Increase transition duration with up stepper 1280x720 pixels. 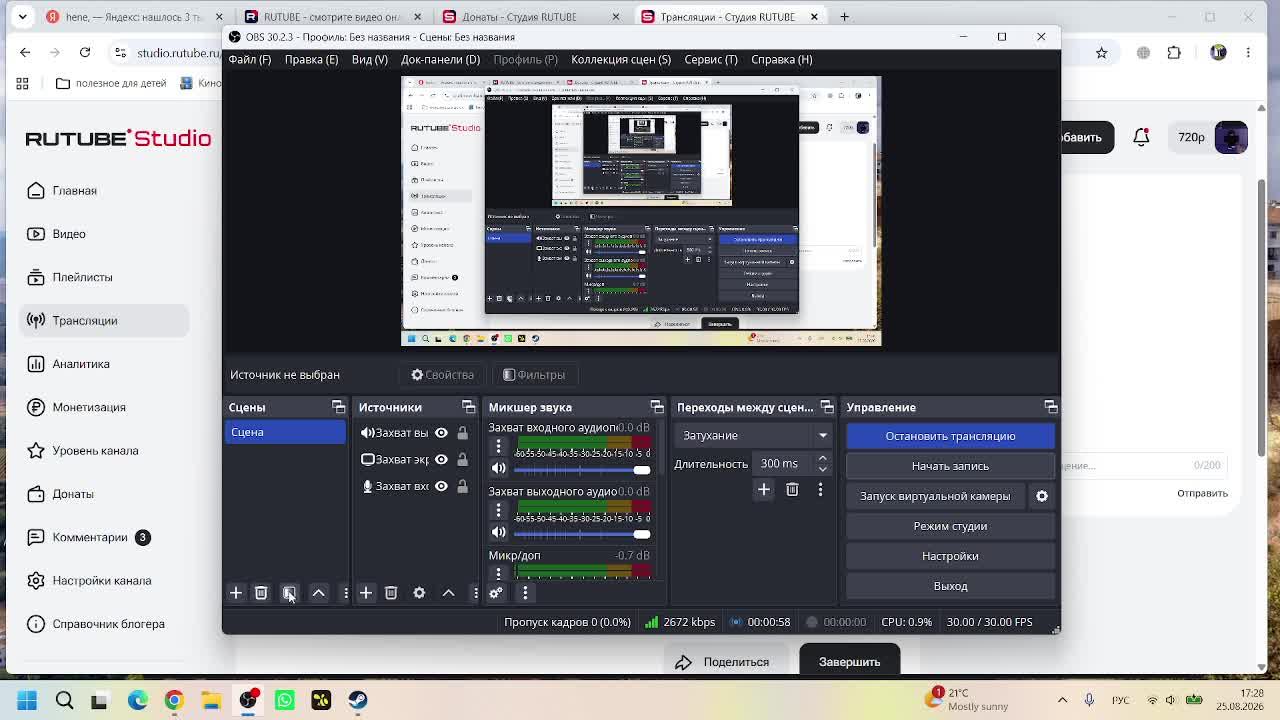tap(823, 459)
